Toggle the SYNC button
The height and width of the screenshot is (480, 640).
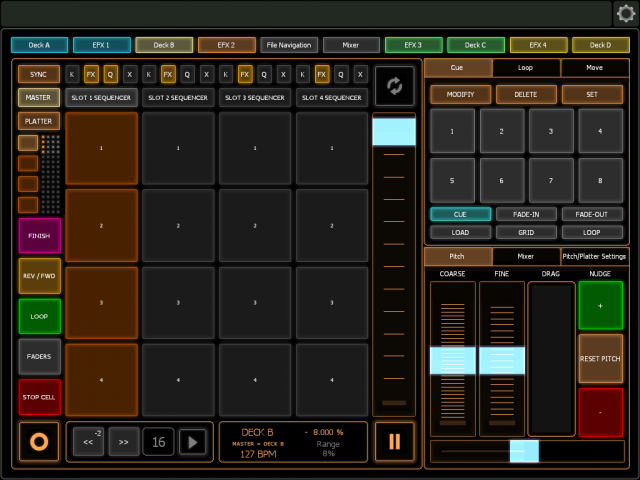tap(39, 74)
